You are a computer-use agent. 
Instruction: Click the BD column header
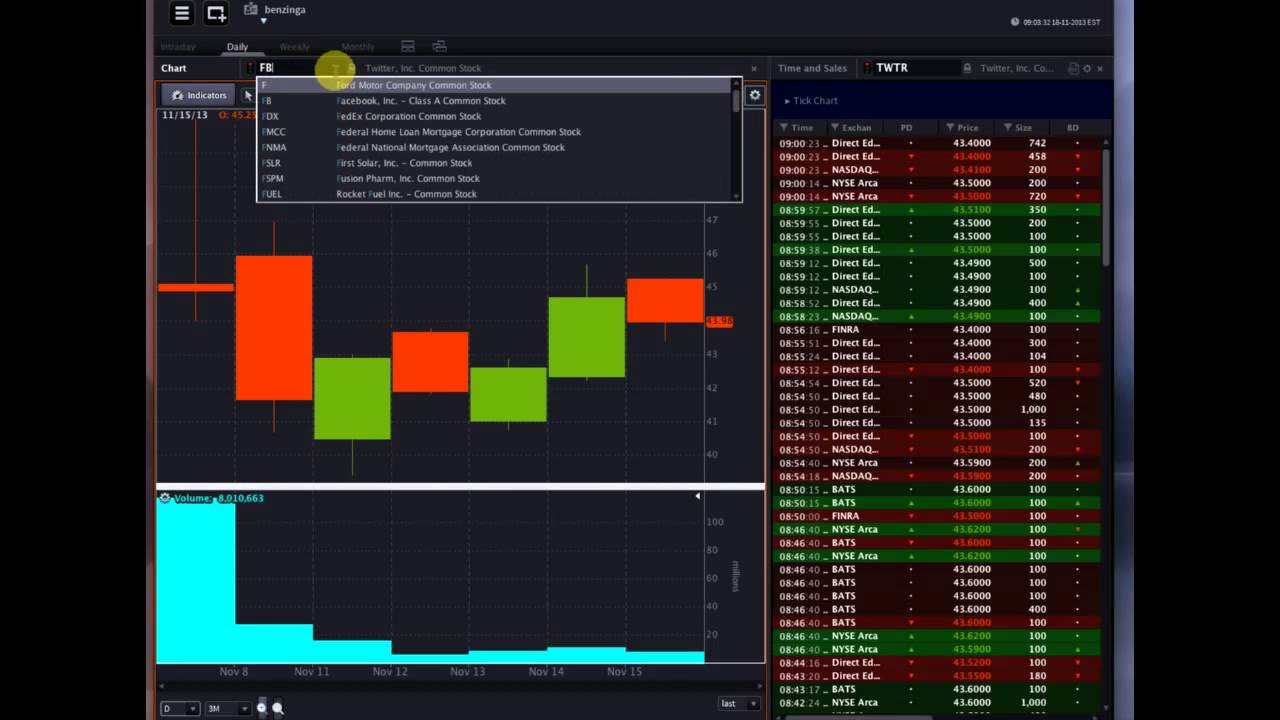point(1073,128)
